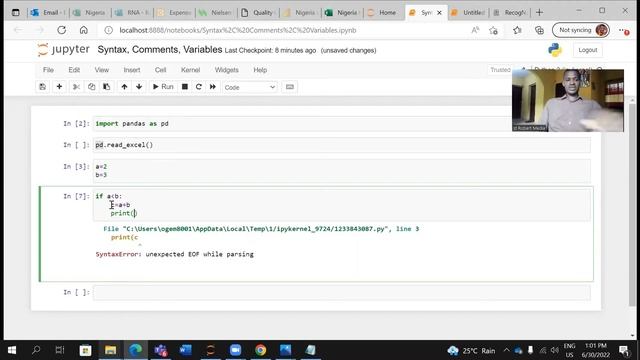Open the Edit menu
This screenshot has height=360, width=640.
tap(74, 70)
